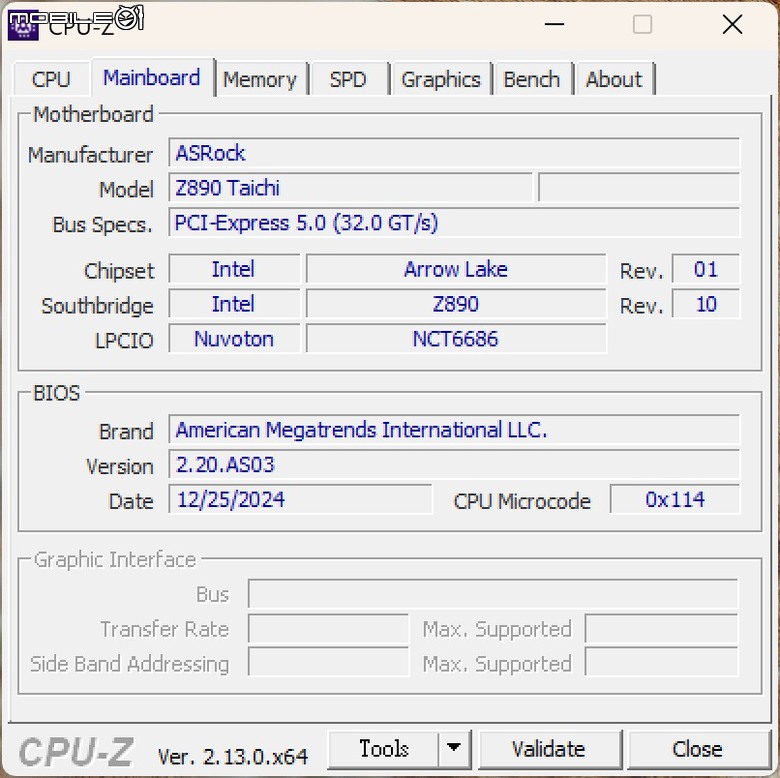Click the LPCIO vendor Nuvoton
The image size is (780, 778).
point(234,339)
